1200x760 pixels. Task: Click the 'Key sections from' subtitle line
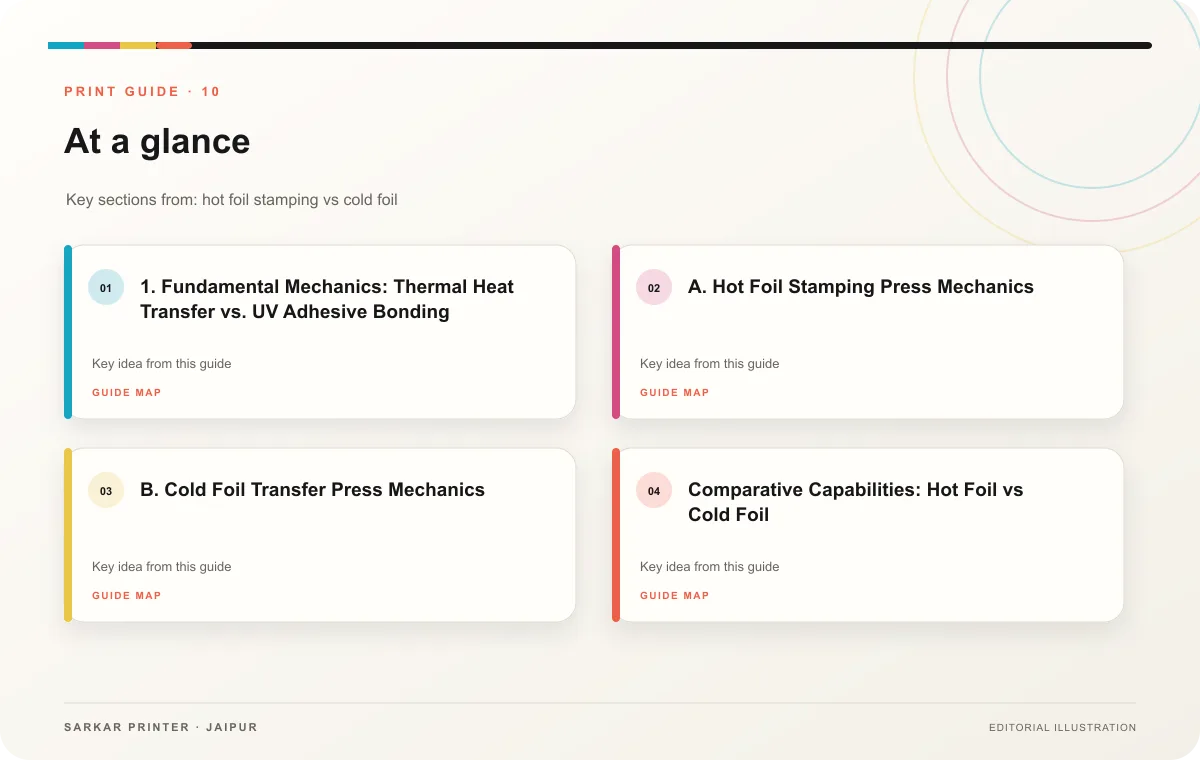coord(232,200)
